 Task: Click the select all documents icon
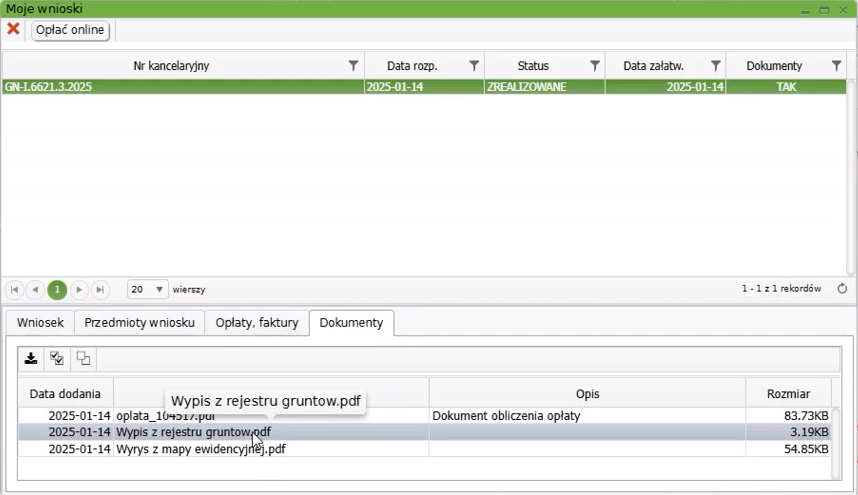[x=57, y=359]
